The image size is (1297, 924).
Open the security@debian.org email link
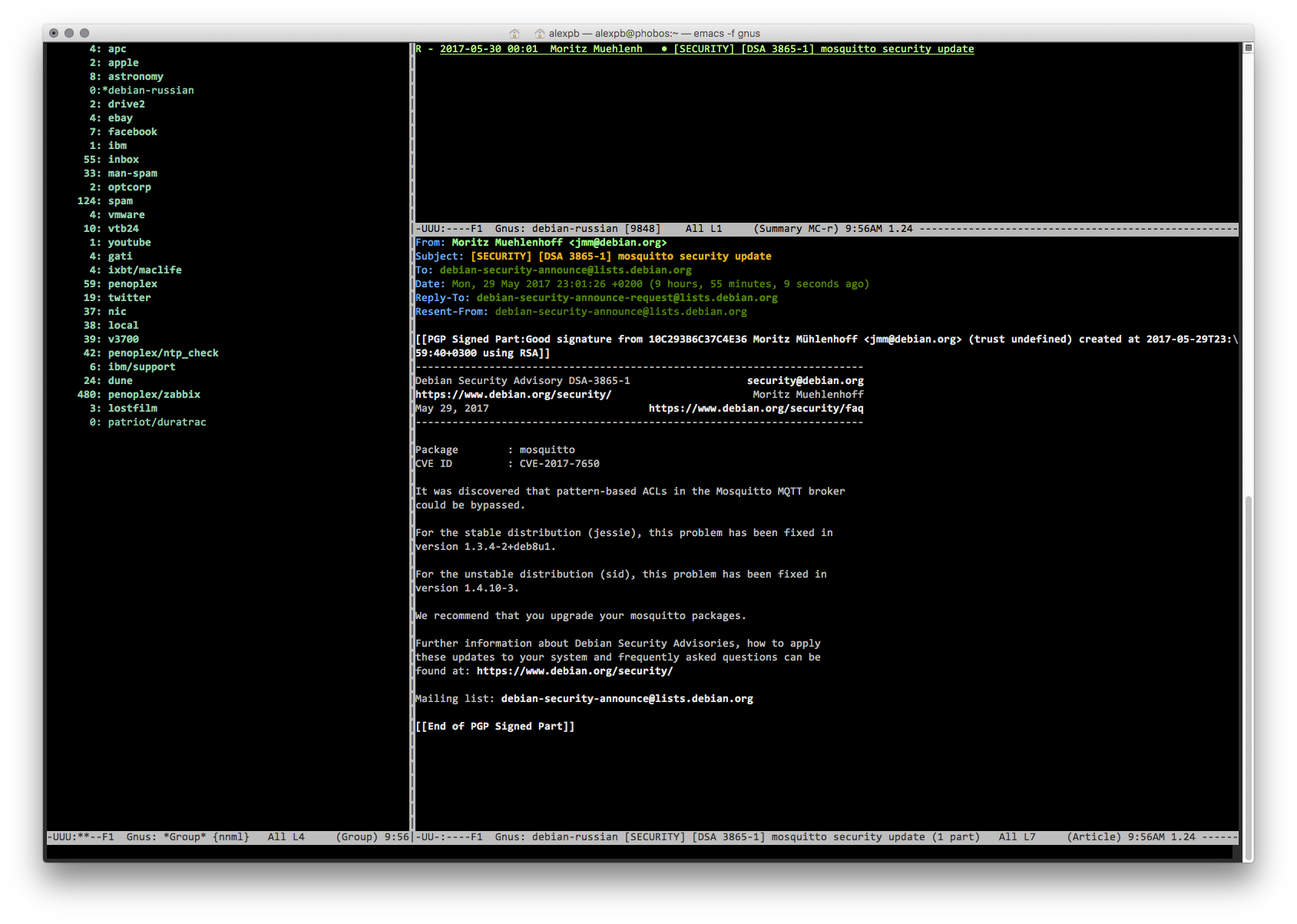pos(805,380)
